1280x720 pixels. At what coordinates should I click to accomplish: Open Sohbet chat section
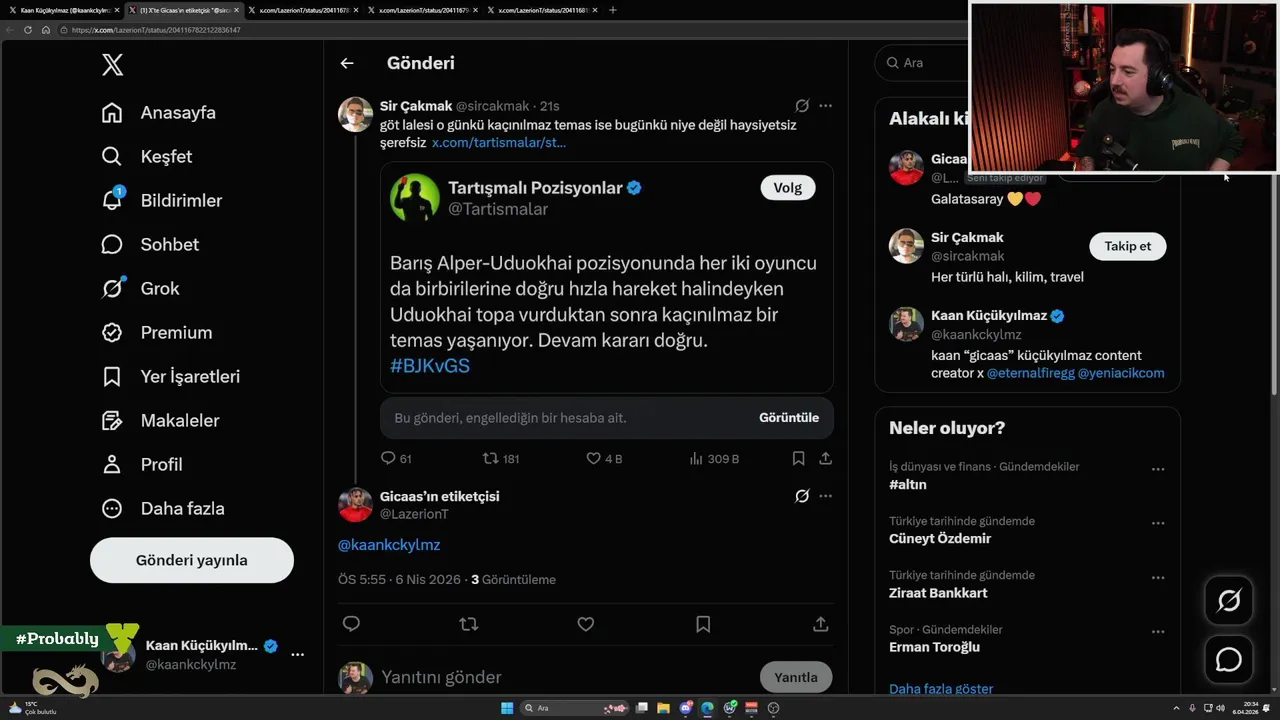click(x=150, y=245)
